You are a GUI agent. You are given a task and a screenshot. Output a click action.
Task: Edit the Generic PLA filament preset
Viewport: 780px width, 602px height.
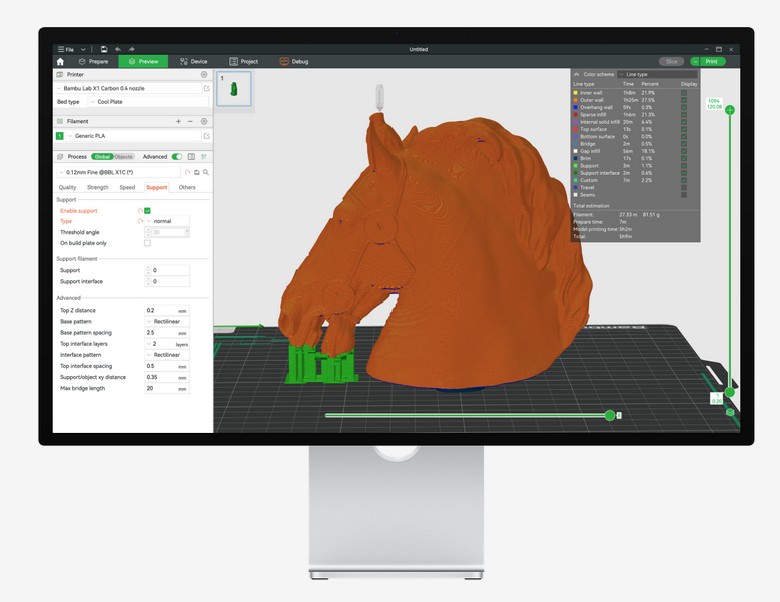coord(206,136)
